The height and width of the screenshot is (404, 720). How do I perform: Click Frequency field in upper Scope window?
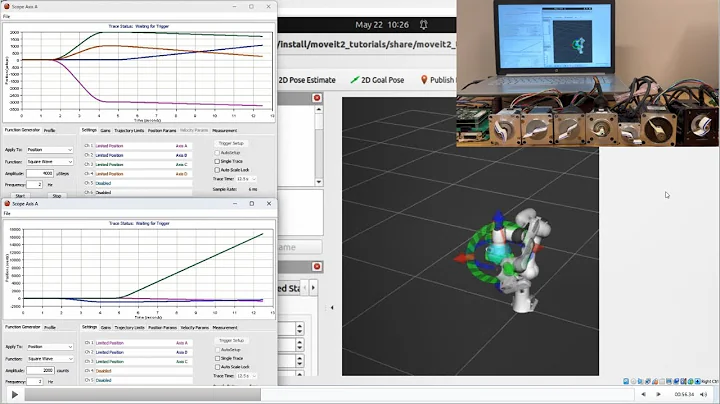pos(34,185)
